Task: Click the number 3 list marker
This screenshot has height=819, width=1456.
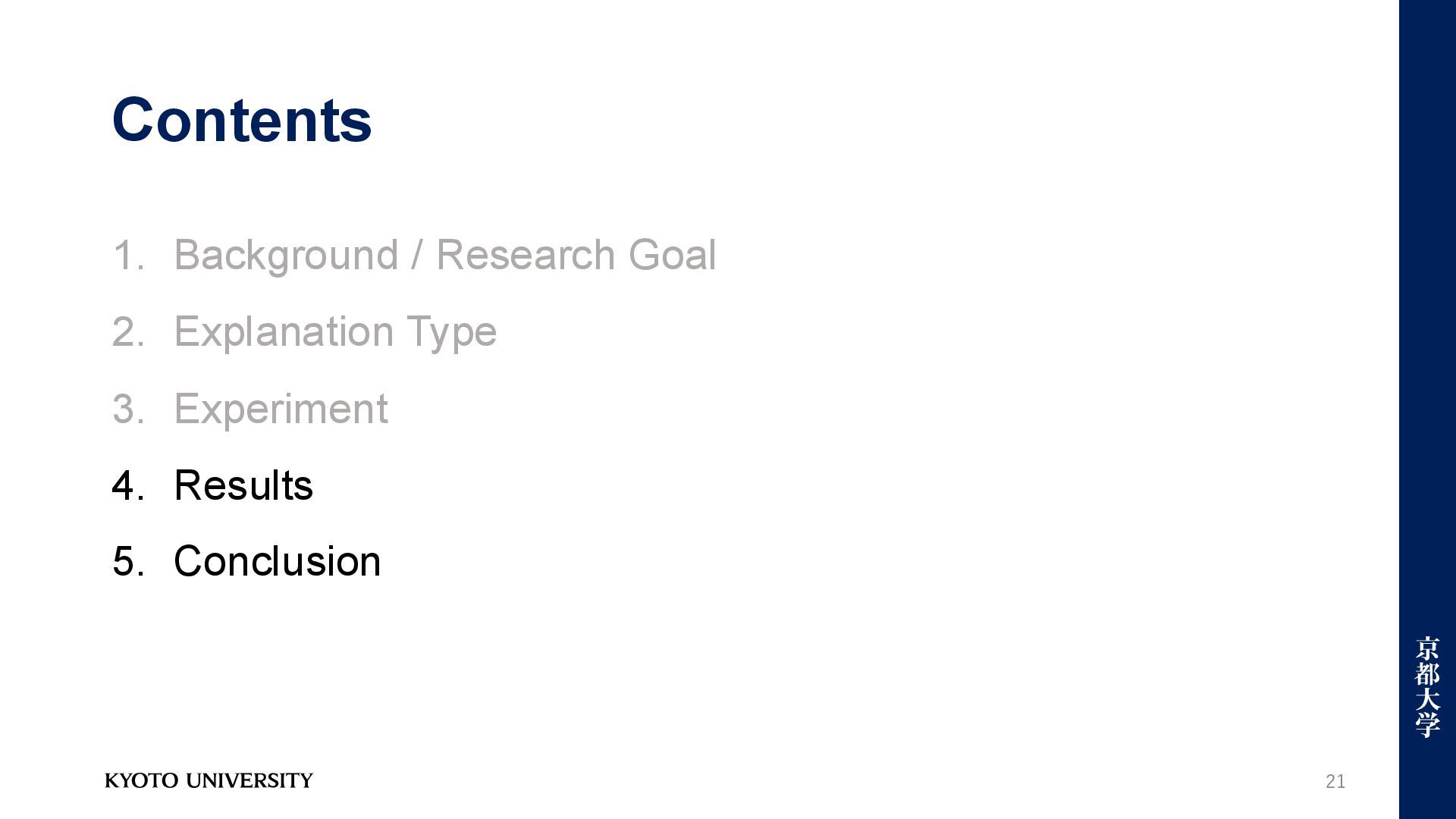Action: 128,409
